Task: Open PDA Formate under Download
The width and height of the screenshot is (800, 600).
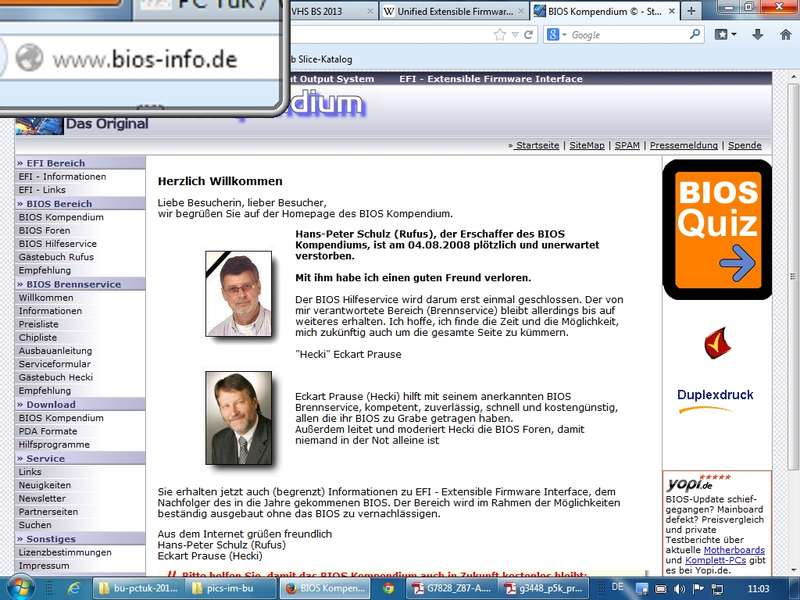Action: (48, 431)
